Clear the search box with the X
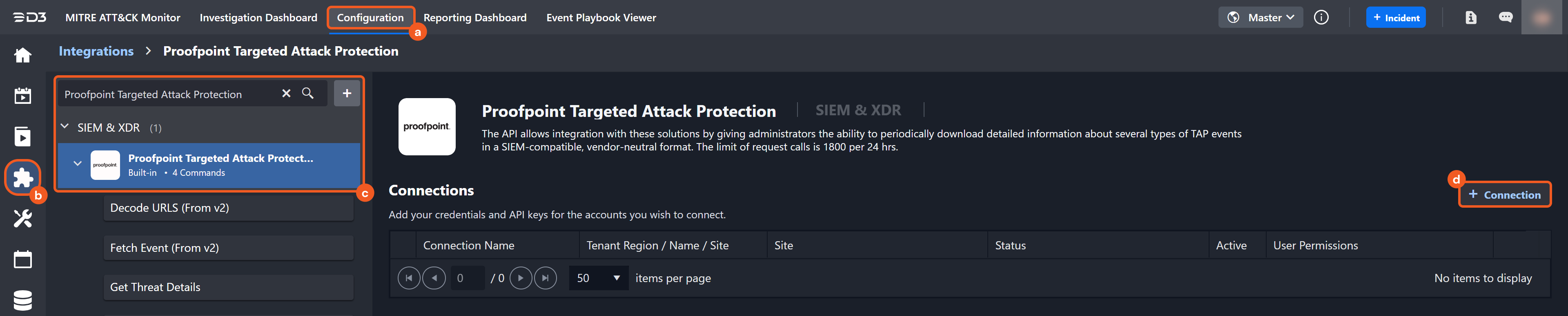1568x316 pixels. click(x=286, y=93)
